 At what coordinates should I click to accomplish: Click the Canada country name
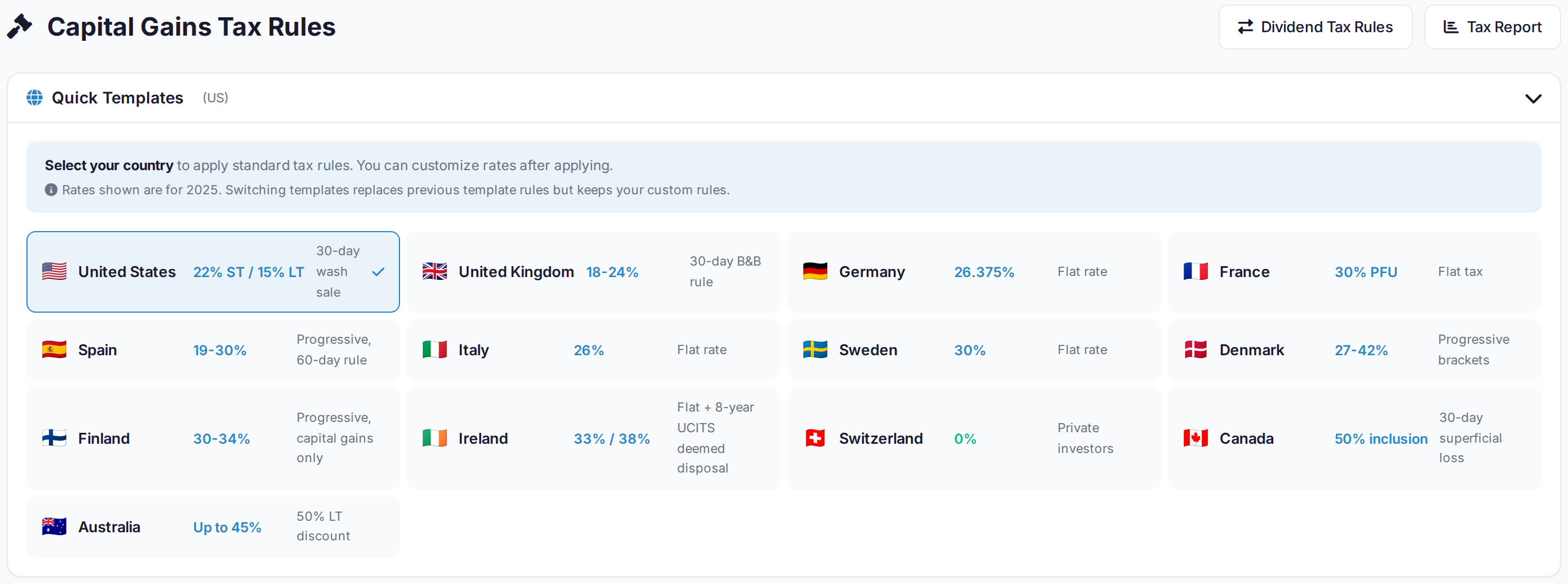tap(1246, 439)
